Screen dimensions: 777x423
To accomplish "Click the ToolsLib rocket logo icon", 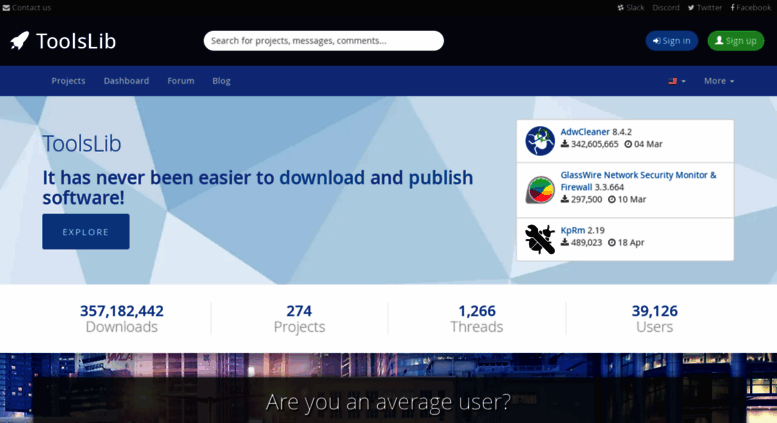I will (20, 41).
